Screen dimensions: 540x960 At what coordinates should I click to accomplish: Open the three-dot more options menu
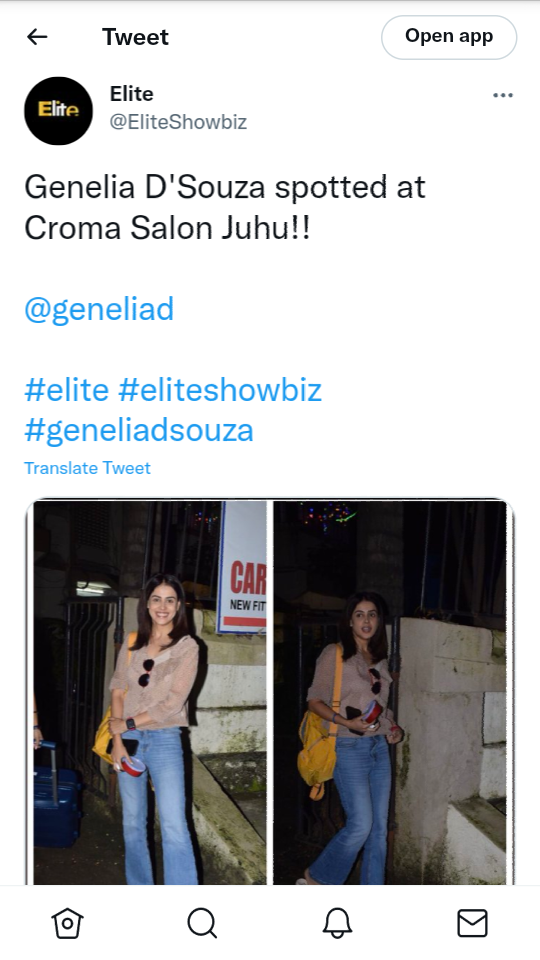point(503,96)
